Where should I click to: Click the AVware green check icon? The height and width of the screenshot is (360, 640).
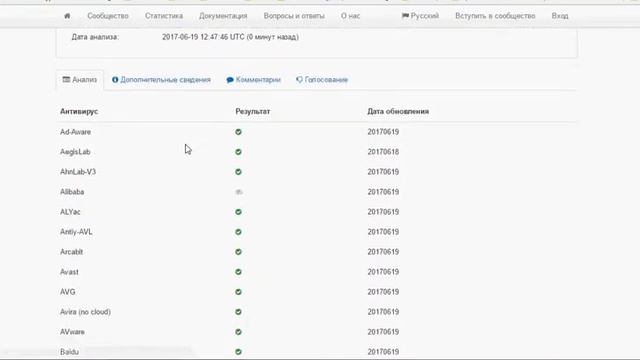238,332
